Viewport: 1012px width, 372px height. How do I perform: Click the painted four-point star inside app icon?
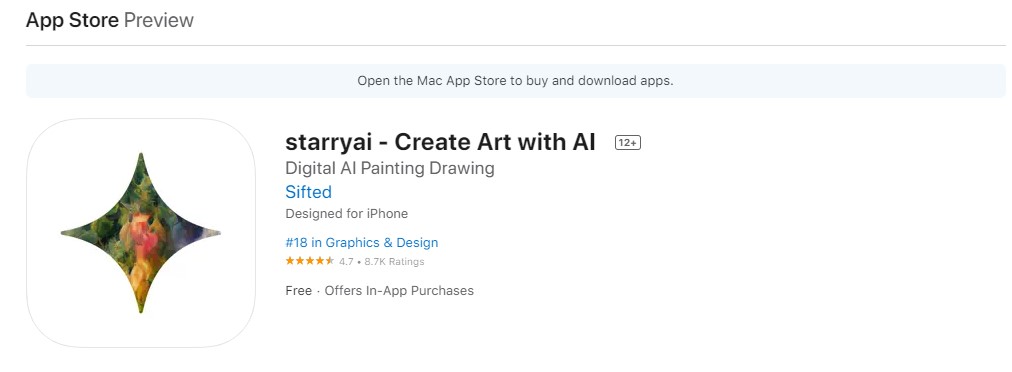tap(141, 232)
